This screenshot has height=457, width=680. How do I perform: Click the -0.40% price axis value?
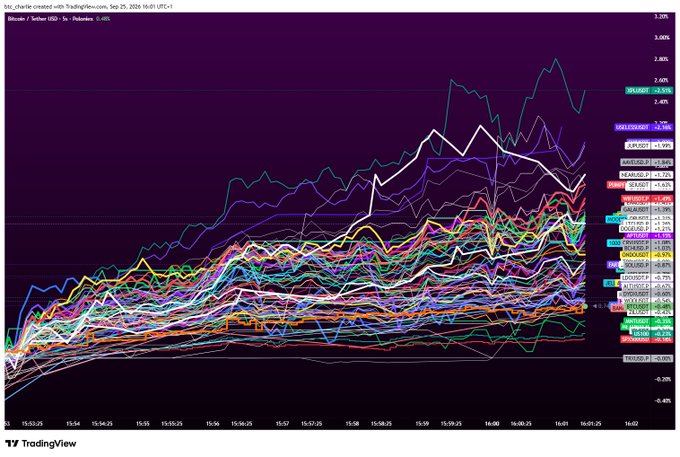click(663, 401)
